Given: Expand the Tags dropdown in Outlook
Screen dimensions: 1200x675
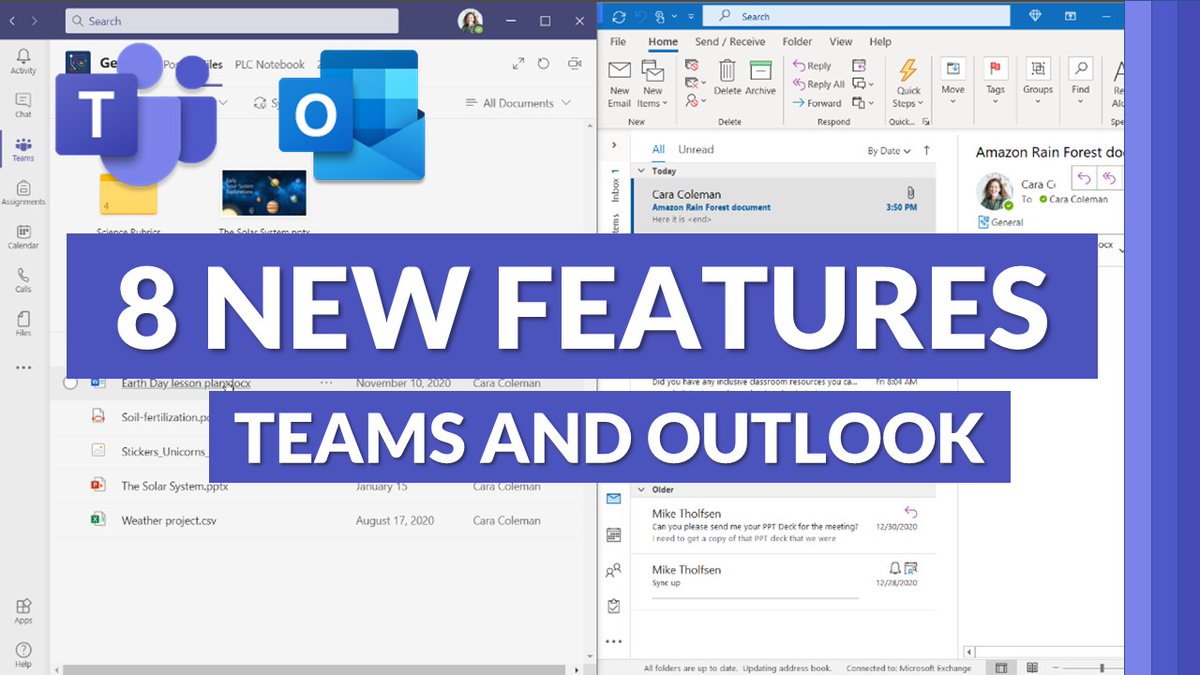Looking at the screenshot, I should [996, 84].
